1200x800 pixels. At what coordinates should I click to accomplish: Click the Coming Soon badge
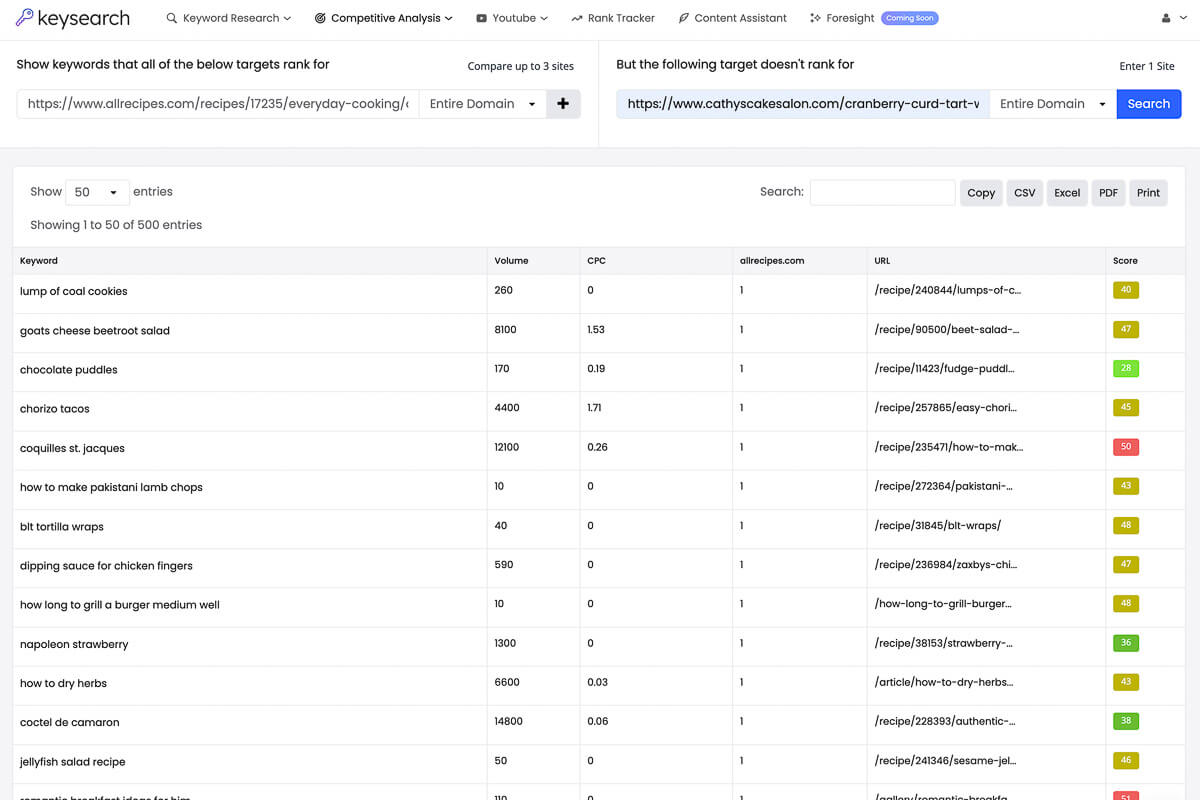[910, 18]
